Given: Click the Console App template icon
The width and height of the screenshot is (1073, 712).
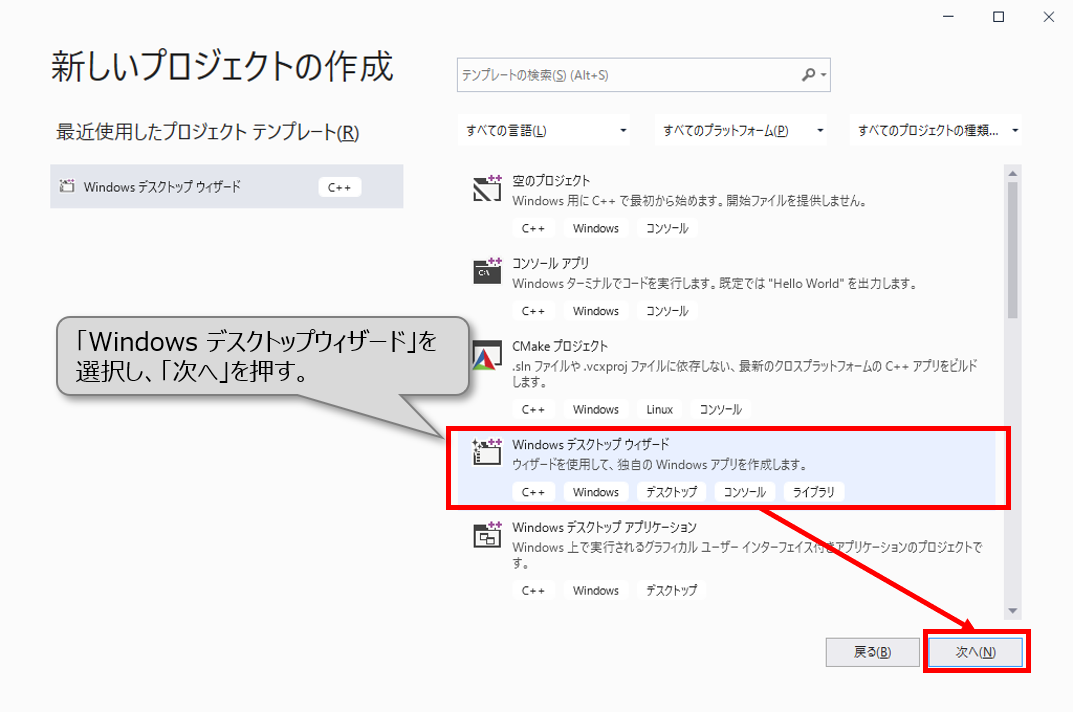Looking at the screenshot, I should coord(487,271).
